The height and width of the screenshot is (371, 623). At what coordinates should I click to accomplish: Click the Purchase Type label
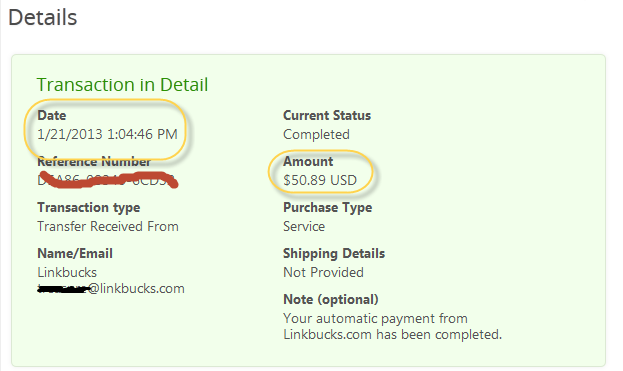point(328,207)
